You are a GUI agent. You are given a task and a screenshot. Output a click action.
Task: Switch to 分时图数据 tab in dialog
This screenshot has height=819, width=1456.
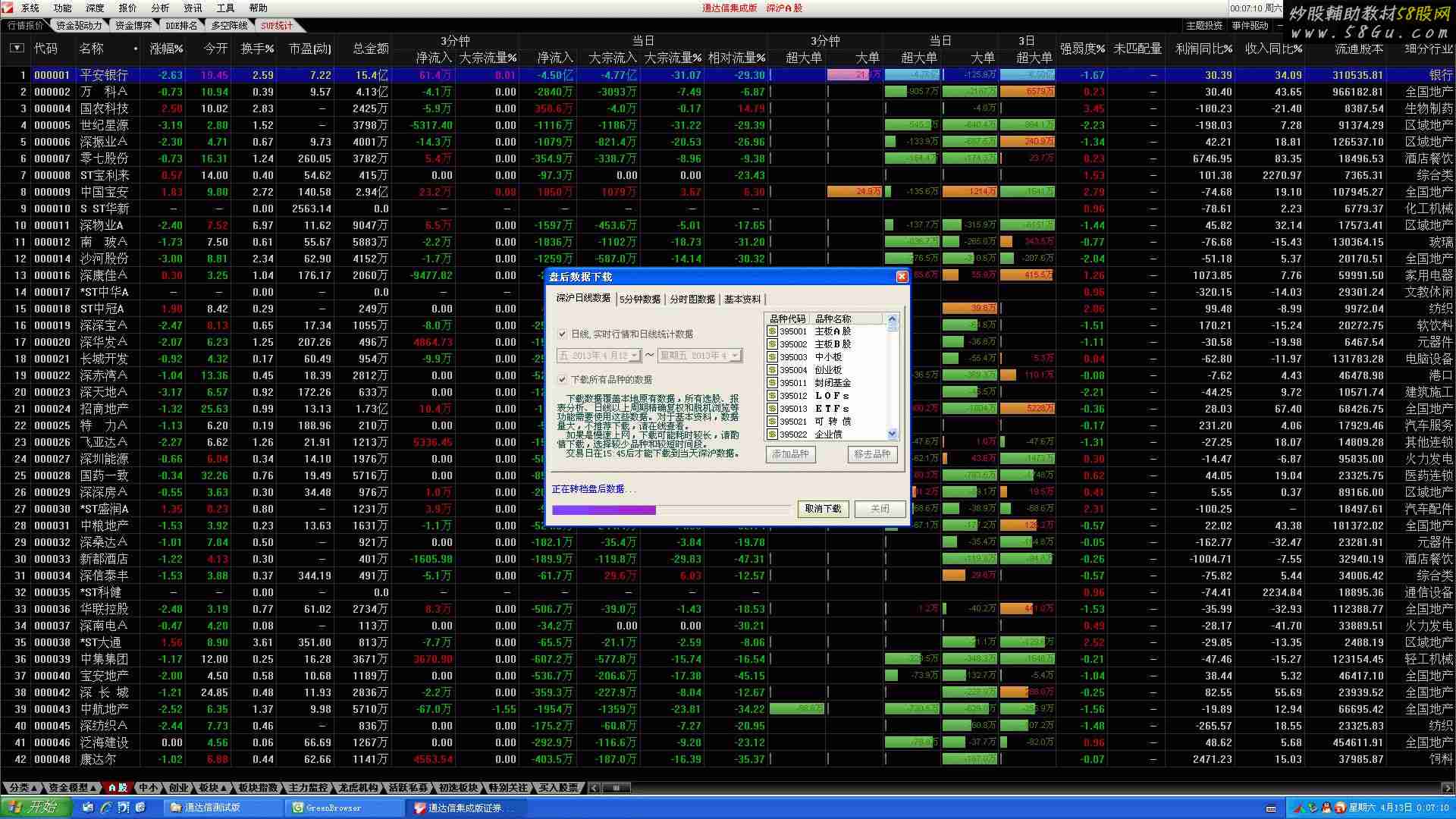692,300
